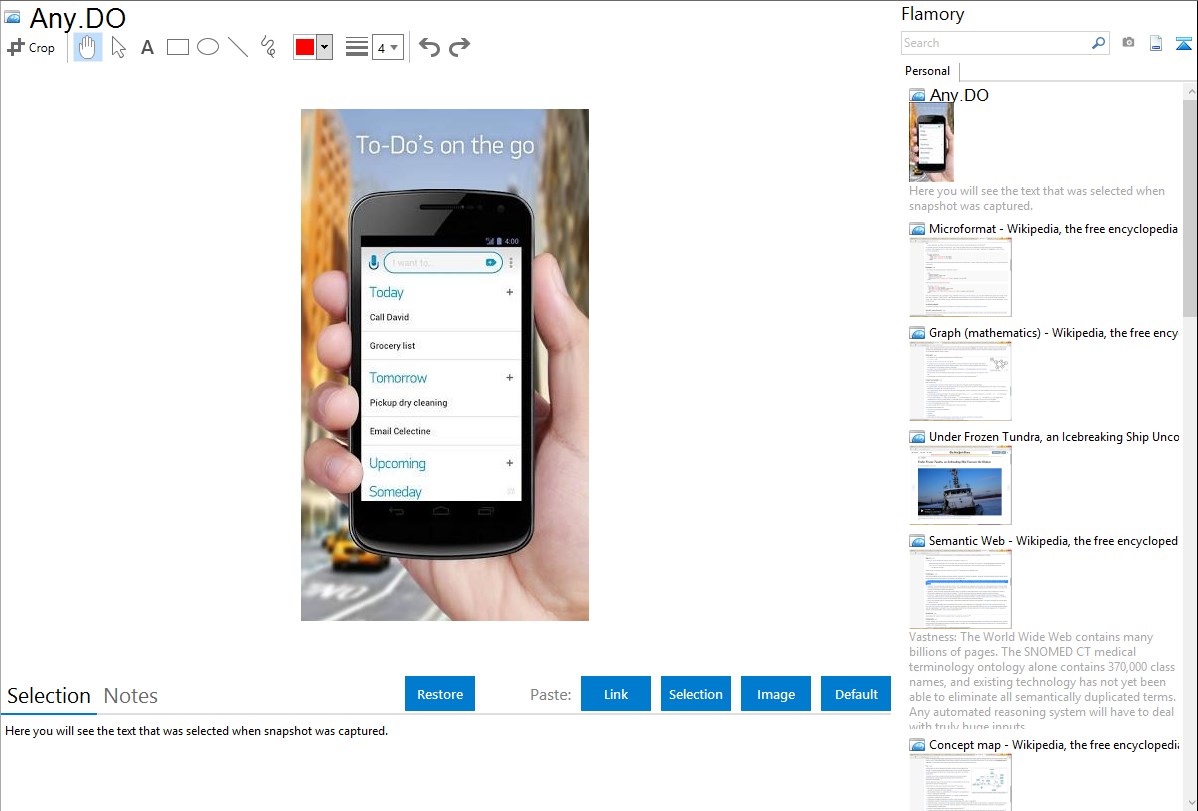
Task: Click the Under Frozen Tundra title
Action: 1054,436
